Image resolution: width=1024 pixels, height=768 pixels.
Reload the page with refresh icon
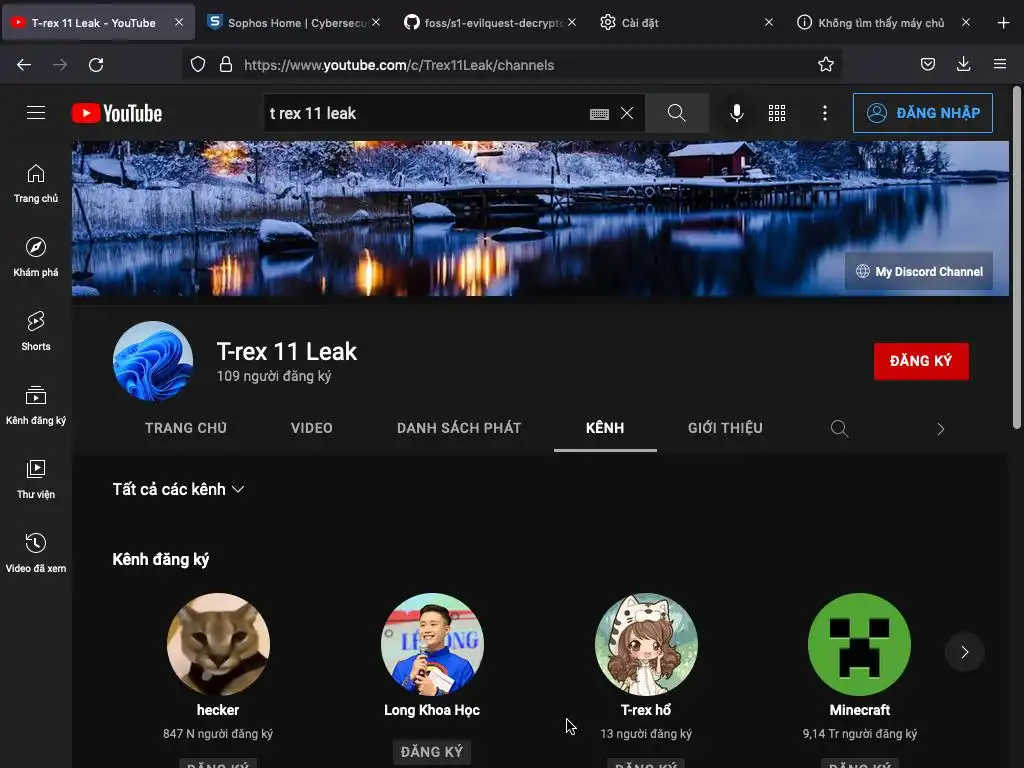click(96, 65)
